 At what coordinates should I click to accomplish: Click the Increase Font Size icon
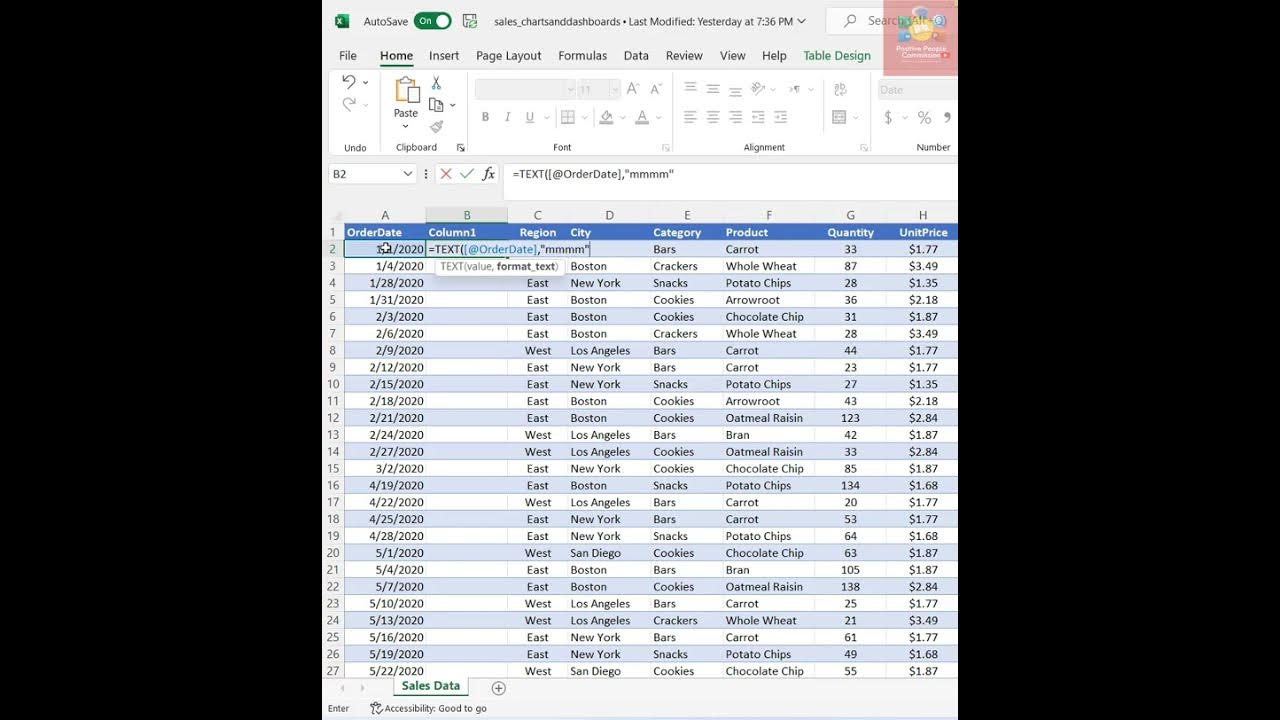click(x=633, y=89)
